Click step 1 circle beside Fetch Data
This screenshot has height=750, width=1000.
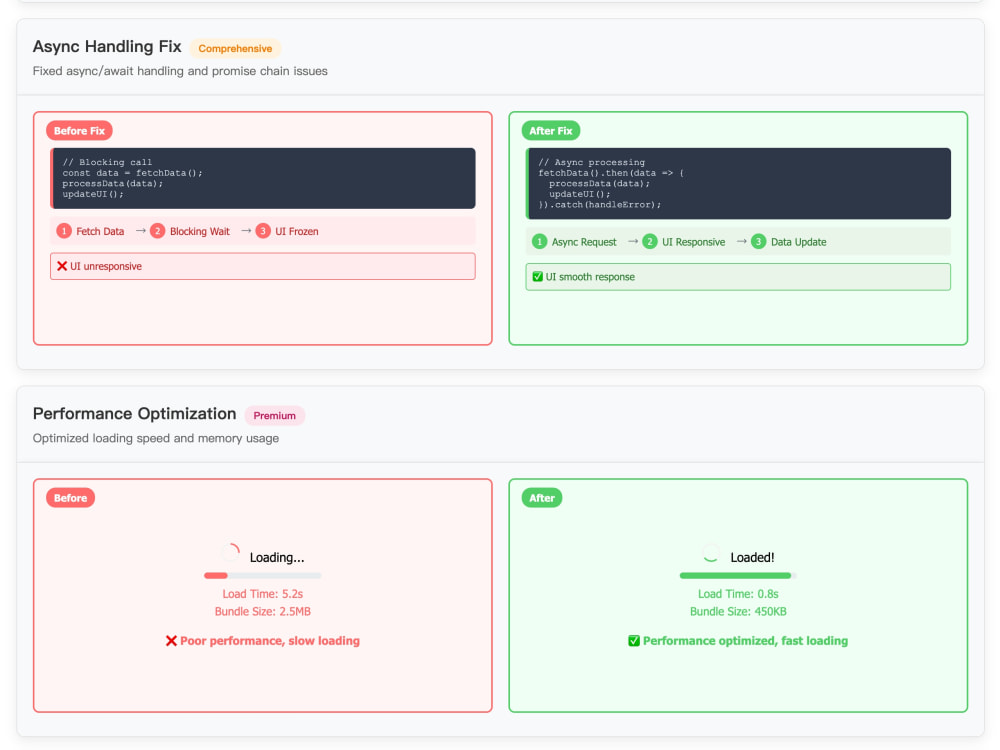64,231
